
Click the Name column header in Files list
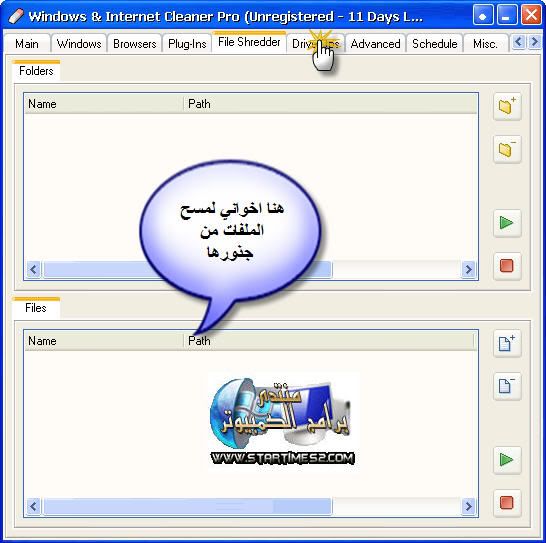tap(104, 341)
